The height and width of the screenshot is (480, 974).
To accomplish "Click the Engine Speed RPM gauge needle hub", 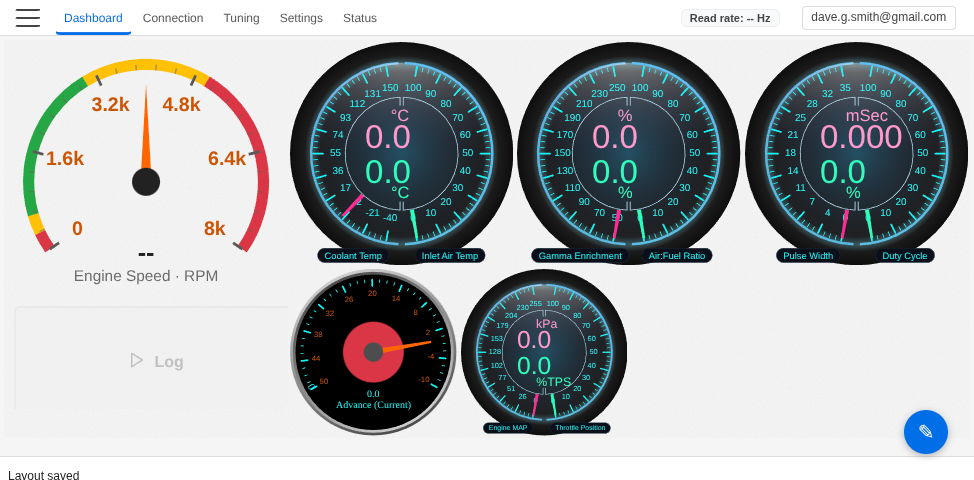I will [146, 182].
